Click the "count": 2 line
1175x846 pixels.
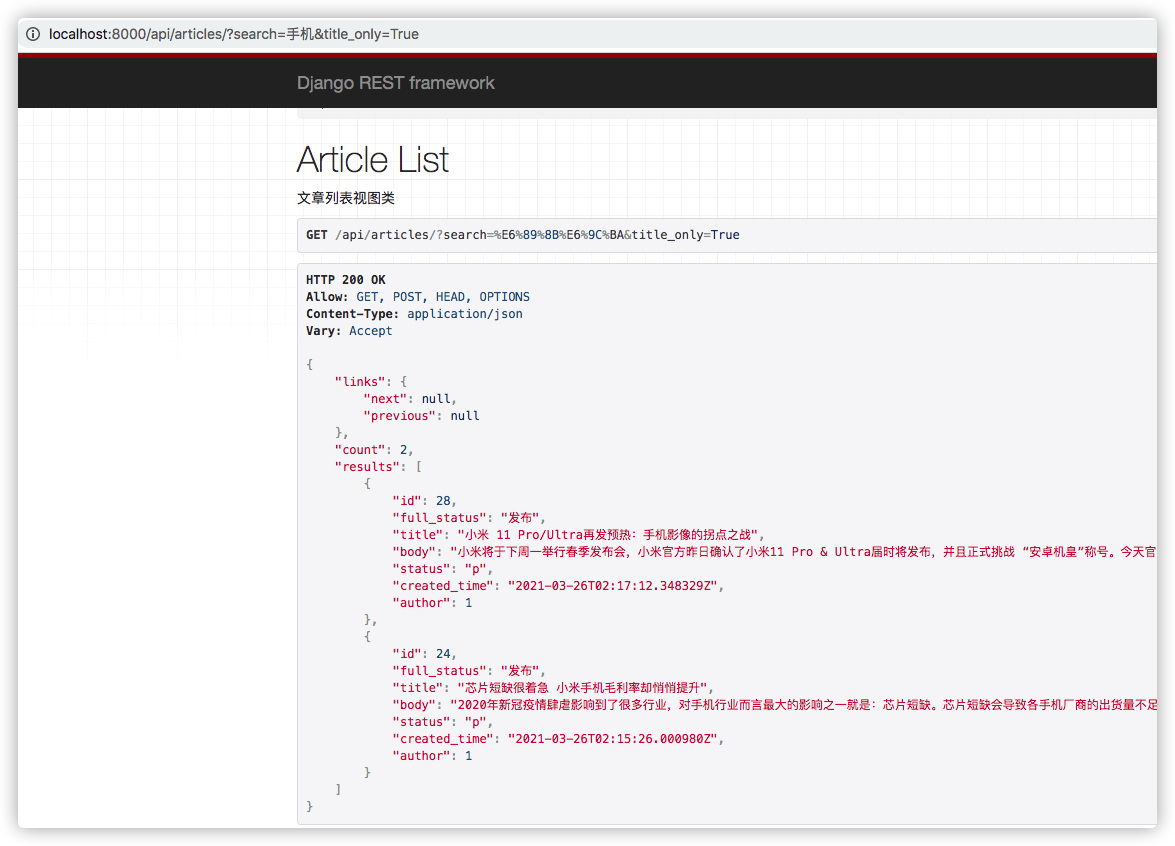373,450
